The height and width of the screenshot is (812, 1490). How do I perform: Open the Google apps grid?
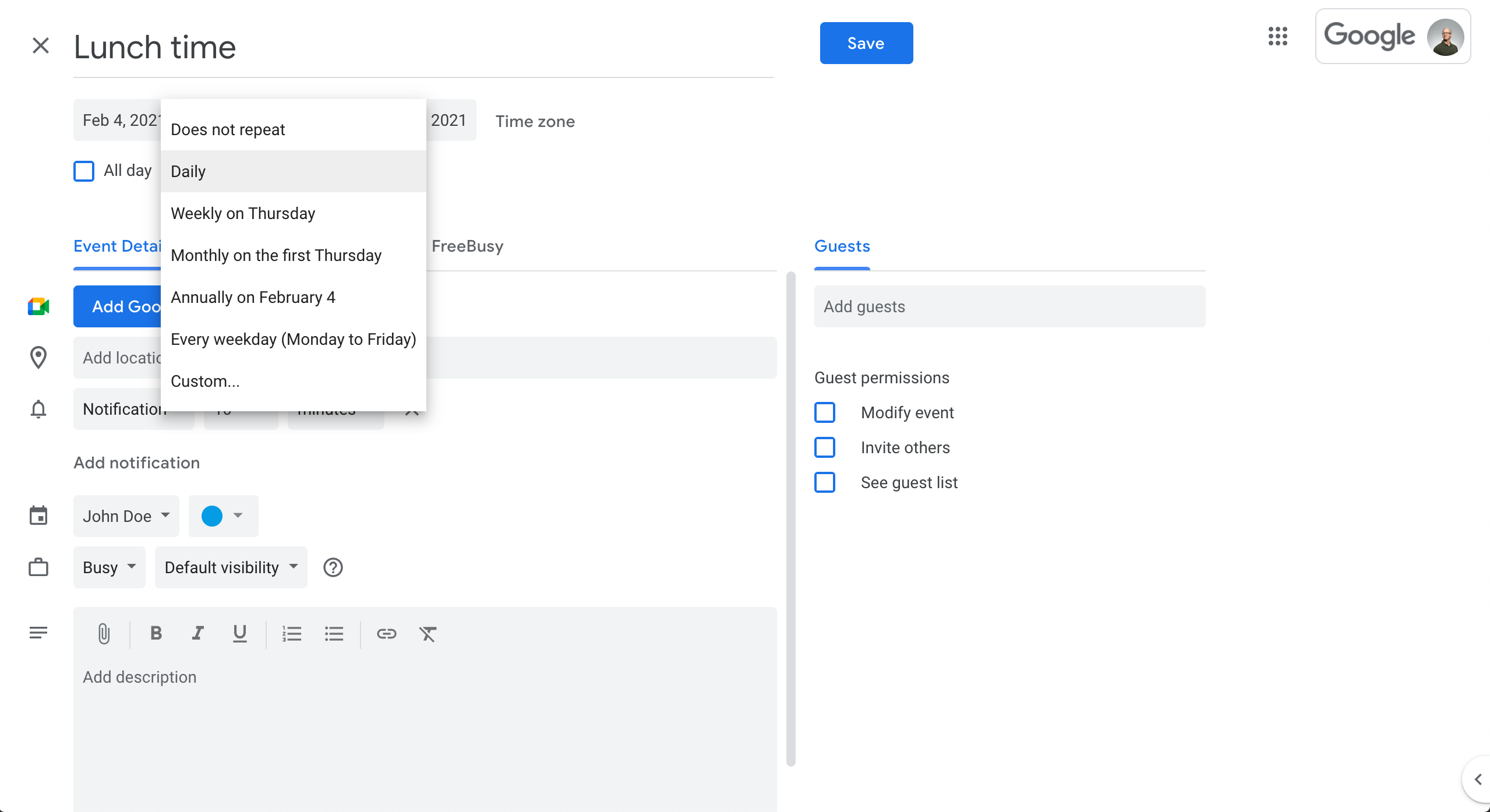coord(1277,36)
